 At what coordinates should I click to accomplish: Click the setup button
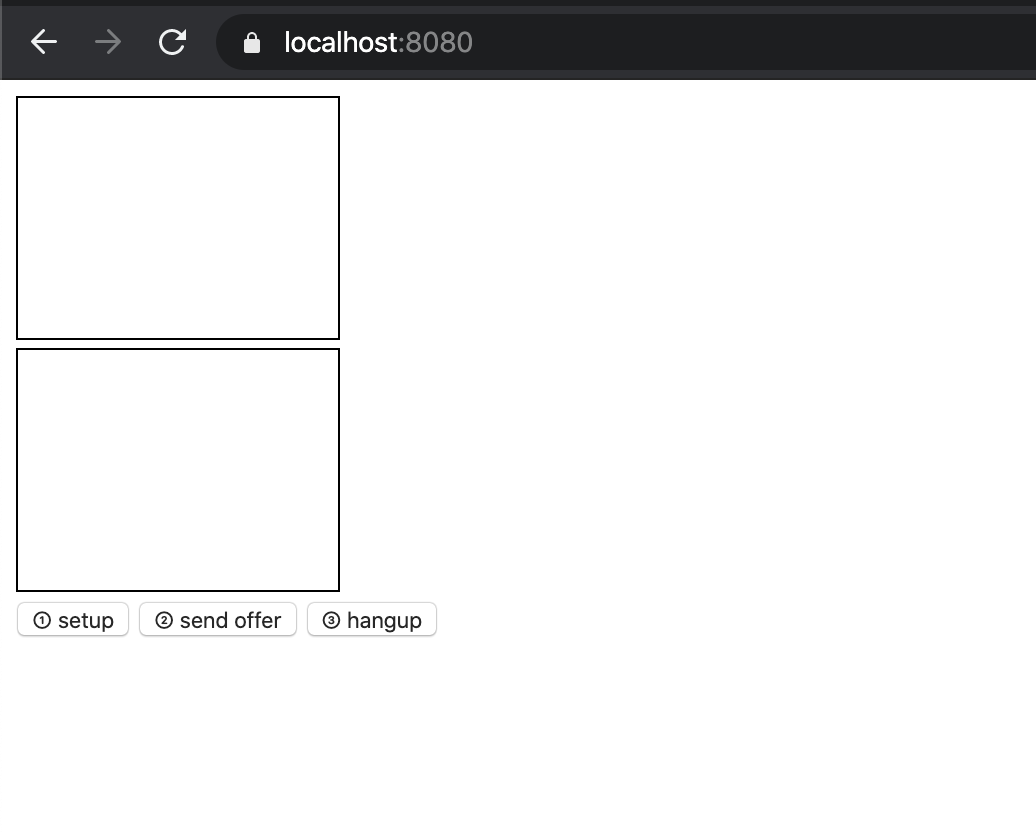(73, 619)
